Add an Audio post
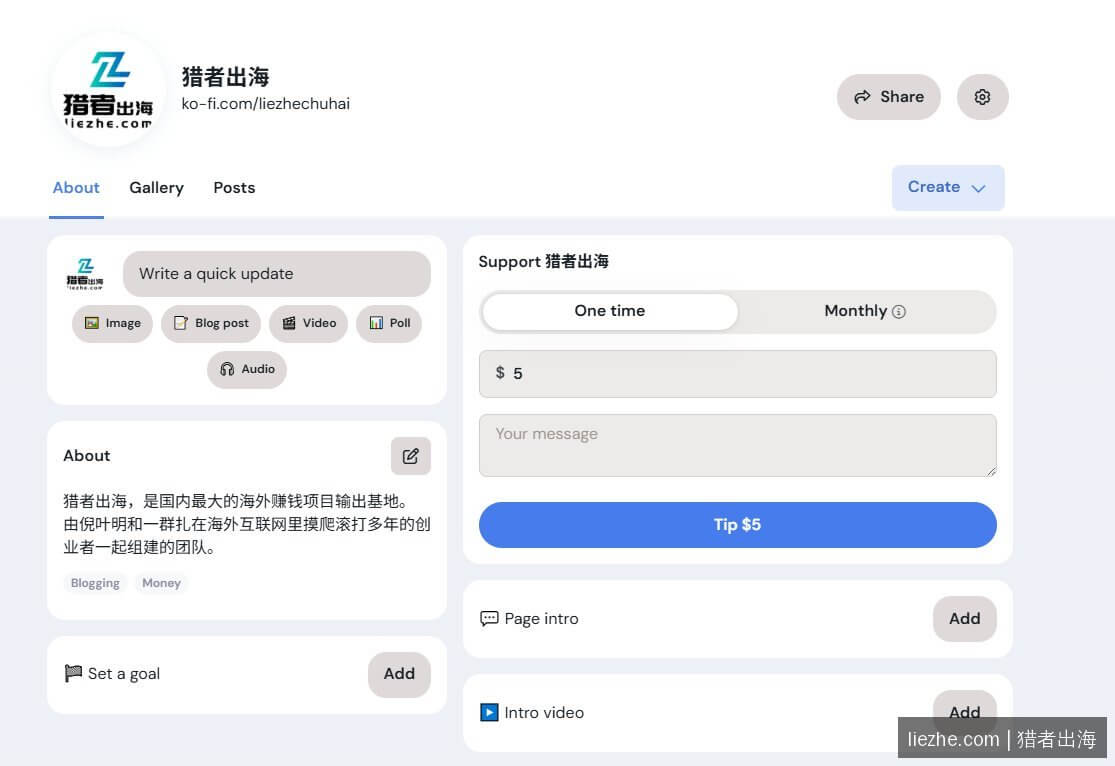This screenshot has width=1115, height=766. 247,369
